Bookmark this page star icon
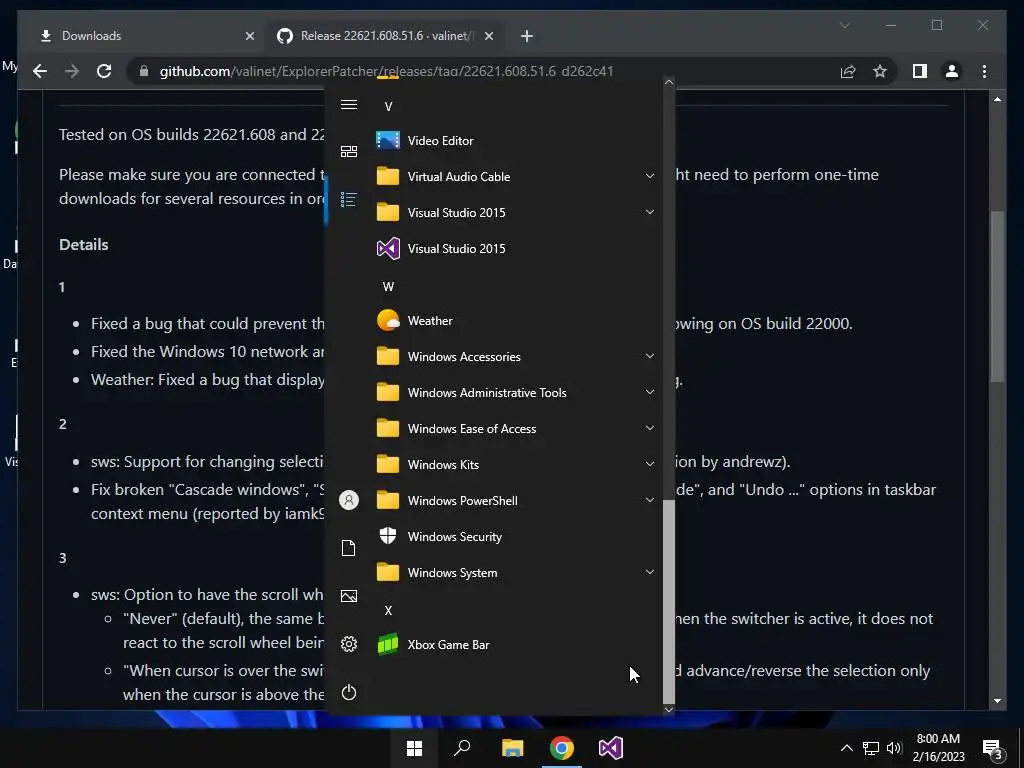The height and width of the screenshot is (768, 1024). click(x=880, y=71)
